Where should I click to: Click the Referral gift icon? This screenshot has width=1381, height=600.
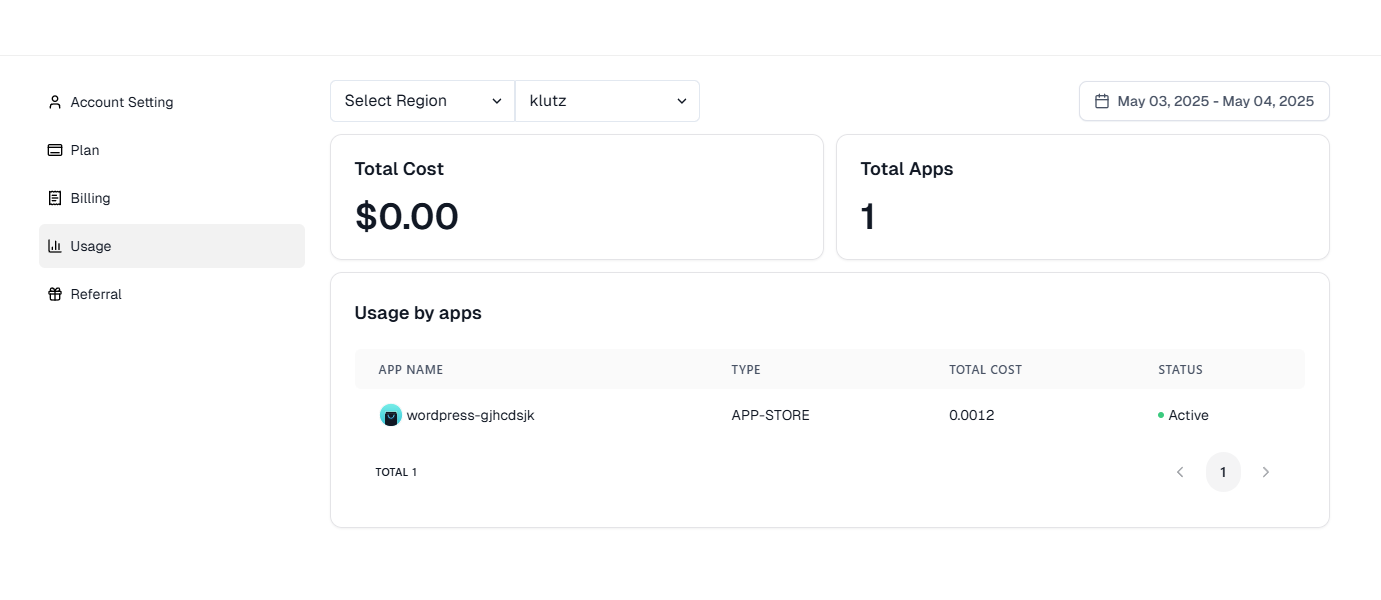(55, 294)
